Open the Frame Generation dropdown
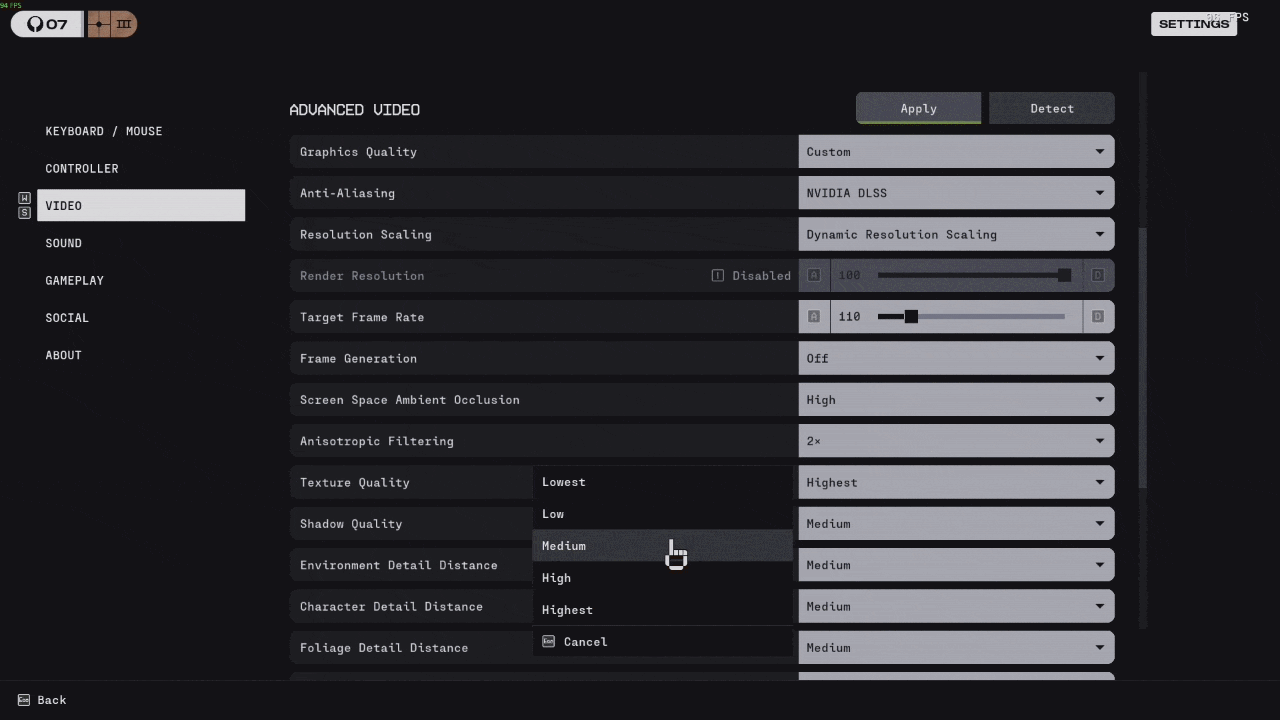This screenshot has height=720, width=1280. click(x=956, y=358)
